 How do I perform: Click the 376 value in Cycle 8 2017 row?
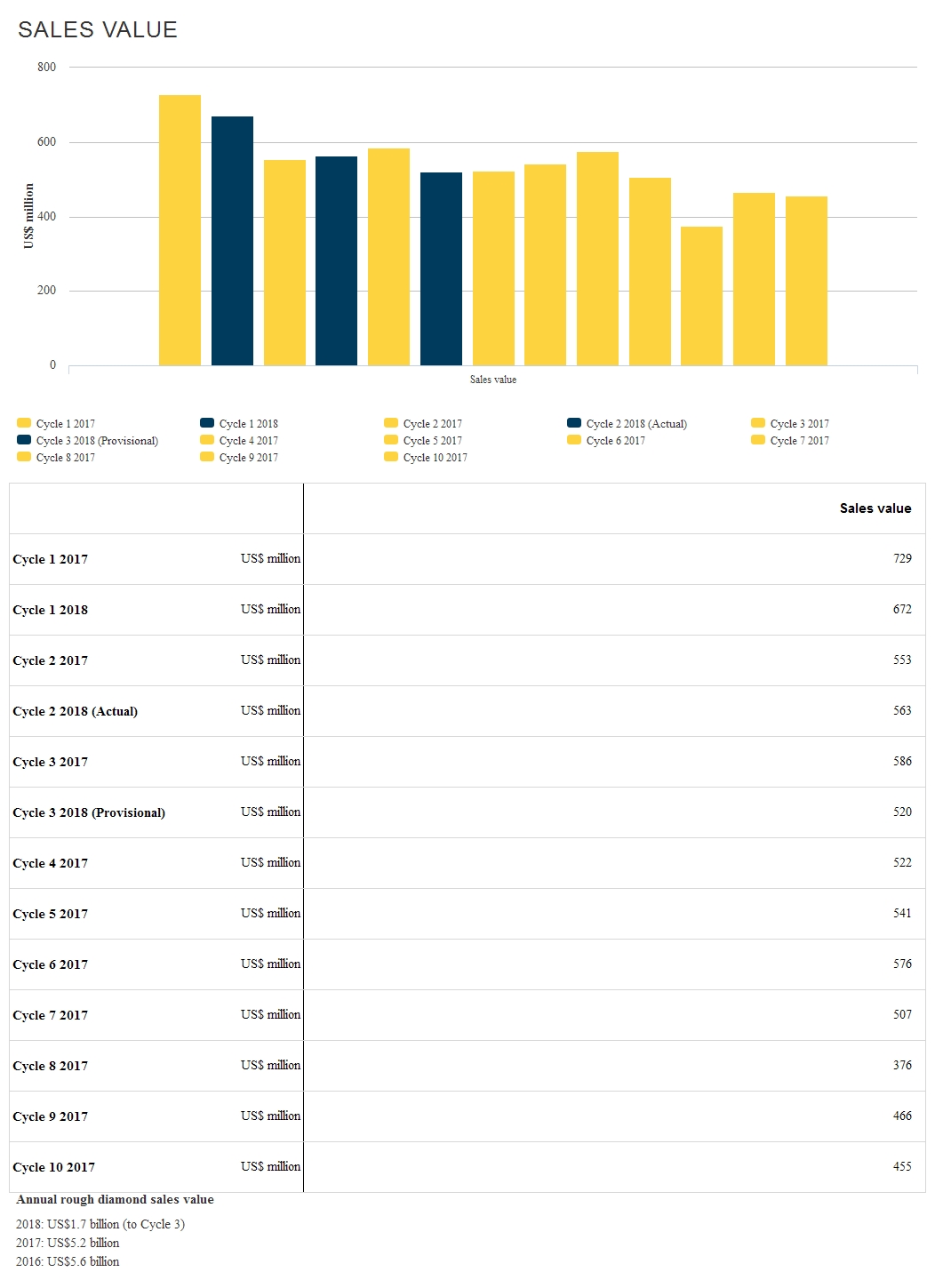click(x=902, y=1065)
